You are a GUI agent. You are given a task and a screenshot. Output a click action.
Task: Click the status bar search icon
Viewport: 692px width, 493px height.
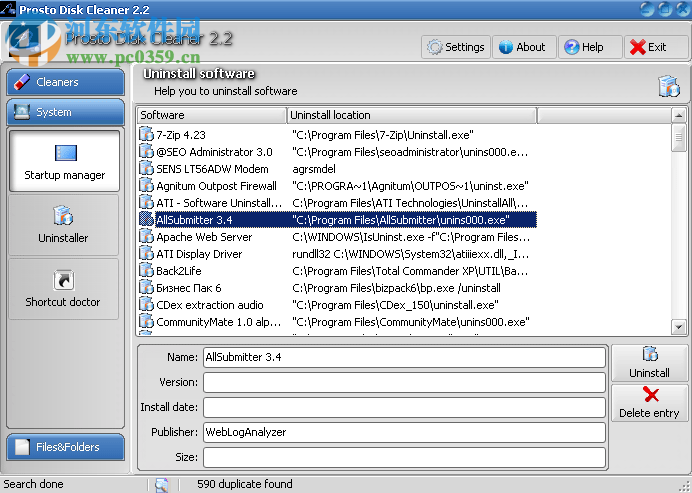tap(162, 485)
